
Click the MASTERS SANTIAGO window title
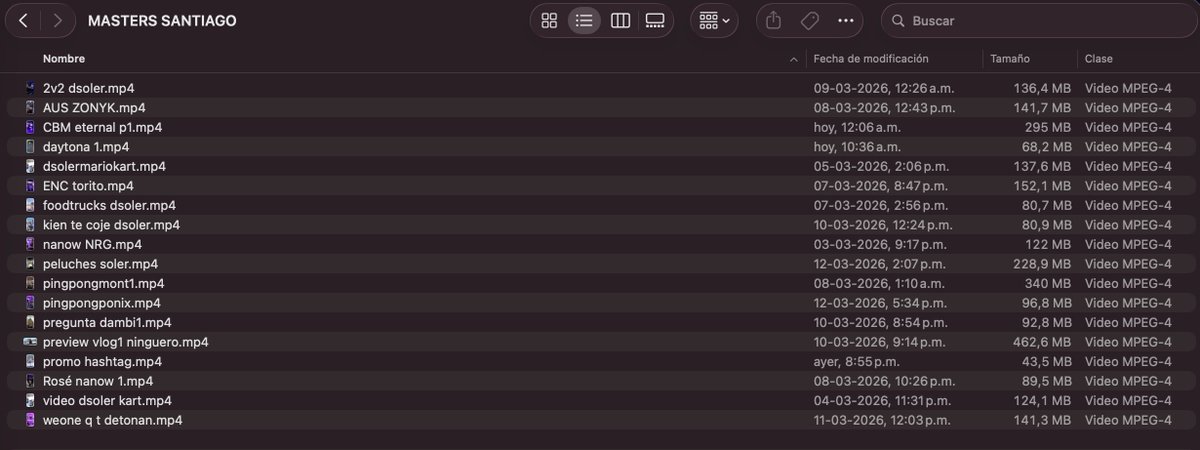[162, 20]
